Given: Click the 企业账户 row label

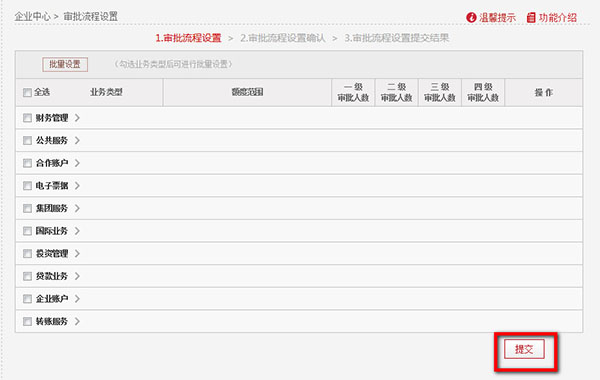Looking at the screenshot, I should (x=52, y=298).
